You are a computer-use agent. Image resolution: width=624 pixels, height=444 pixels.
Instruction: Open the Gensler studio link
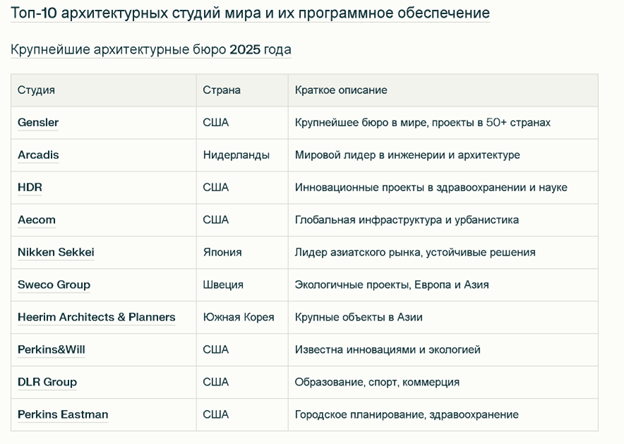(x=38, y=123)
